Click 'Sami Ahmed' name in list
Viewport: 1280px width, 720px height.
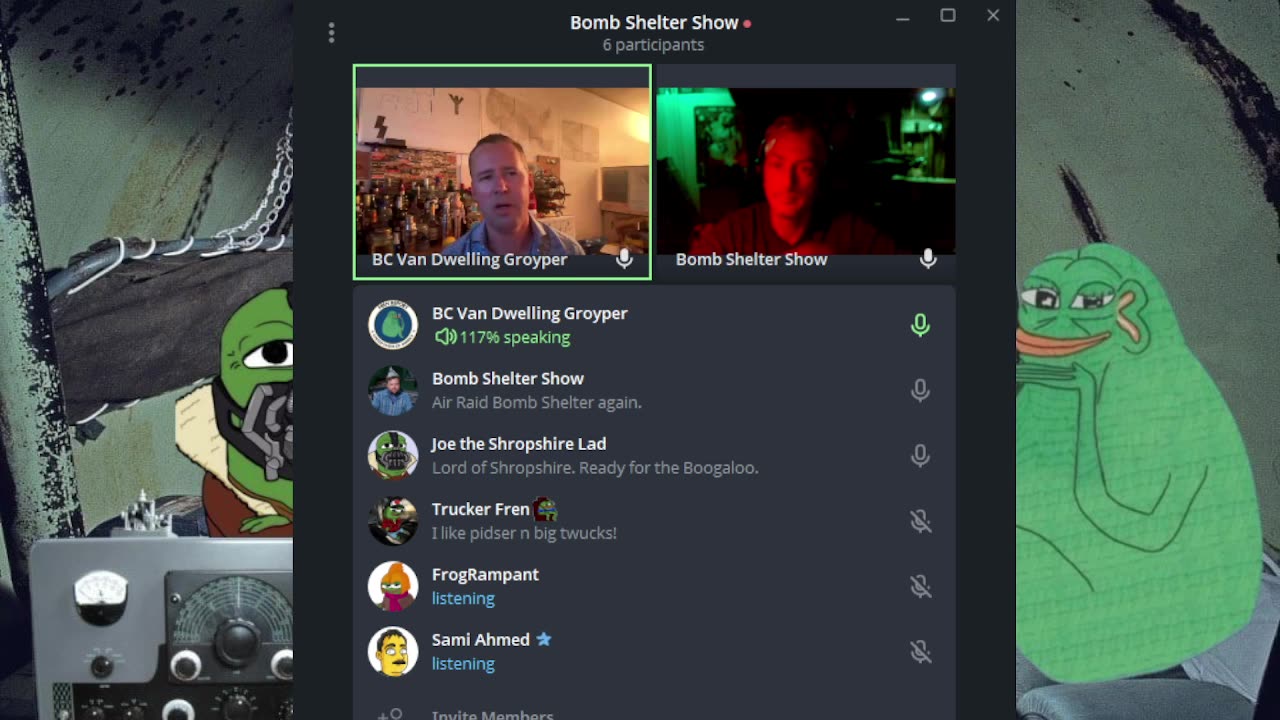pyautogui.click(x=481, y=639)
